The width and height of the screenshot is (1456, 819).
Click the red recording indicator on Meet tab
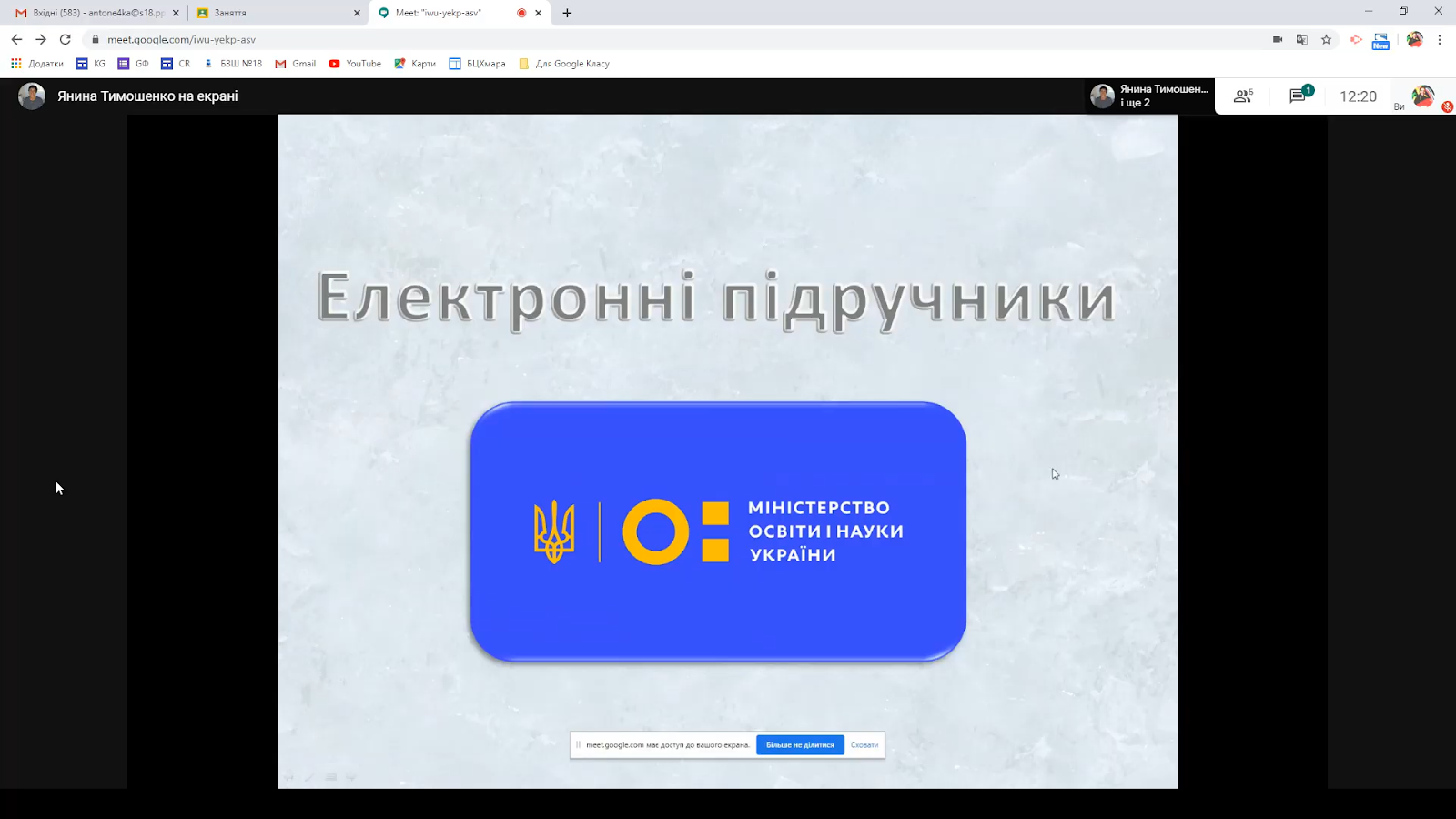521,13
